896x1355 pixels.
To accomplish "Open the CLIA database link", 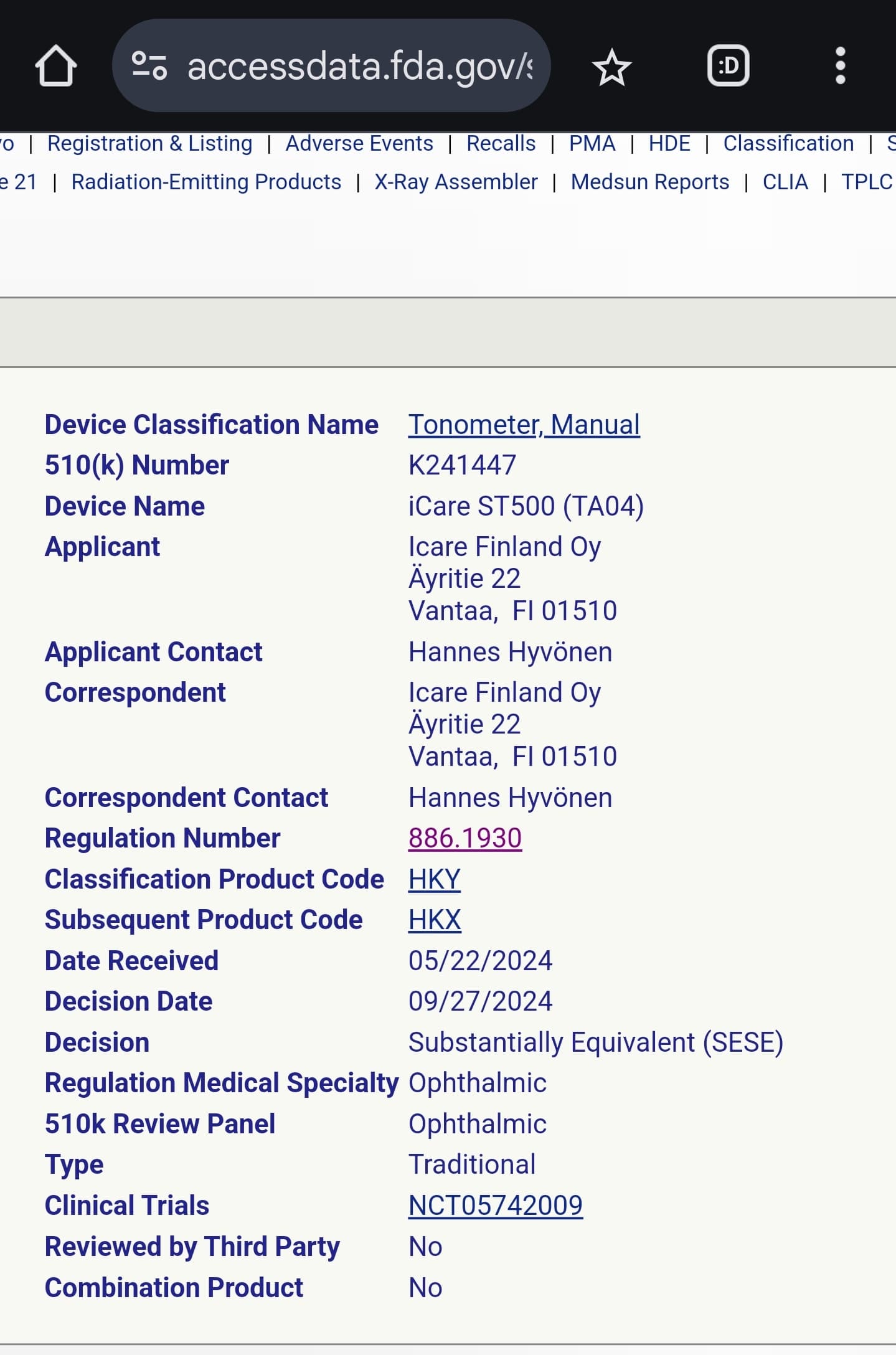I will coord(785,182).
